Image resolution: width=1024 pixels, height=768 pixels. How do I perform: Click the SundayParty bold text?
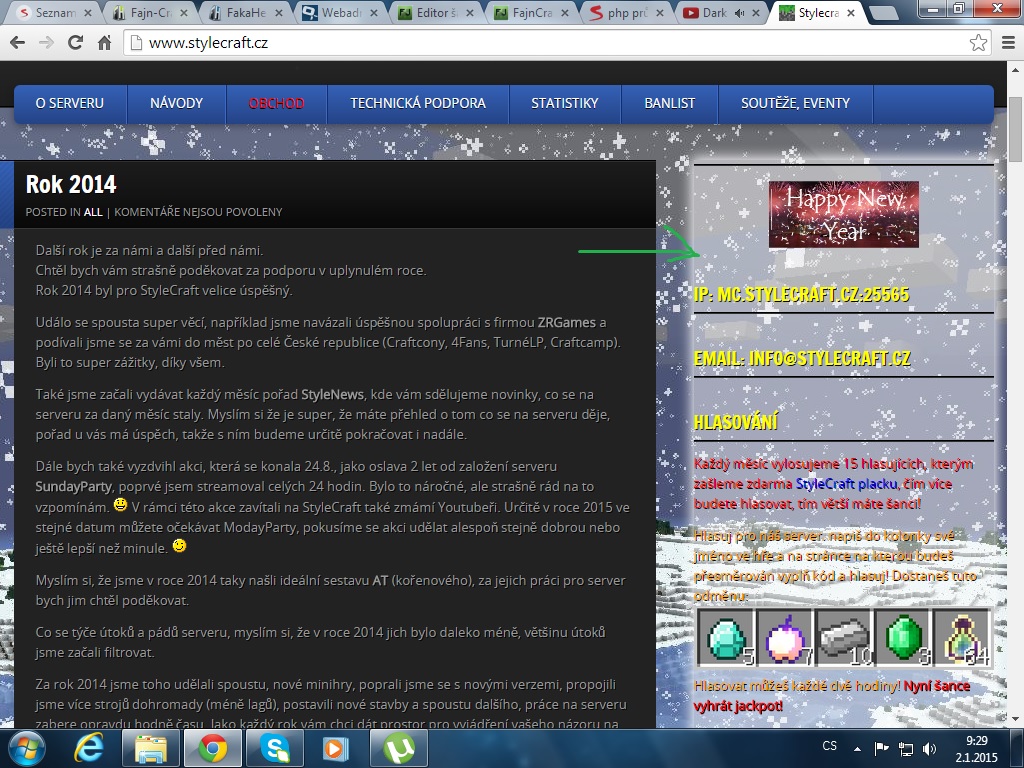point(73,487)
